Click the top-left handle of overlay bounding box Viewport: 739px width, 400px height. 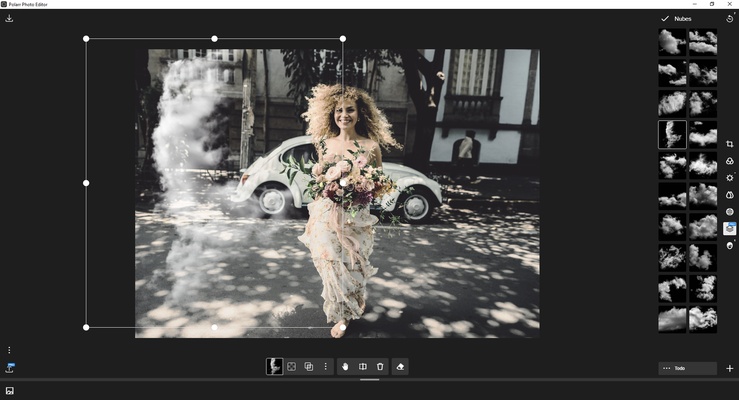coord(86,39)
